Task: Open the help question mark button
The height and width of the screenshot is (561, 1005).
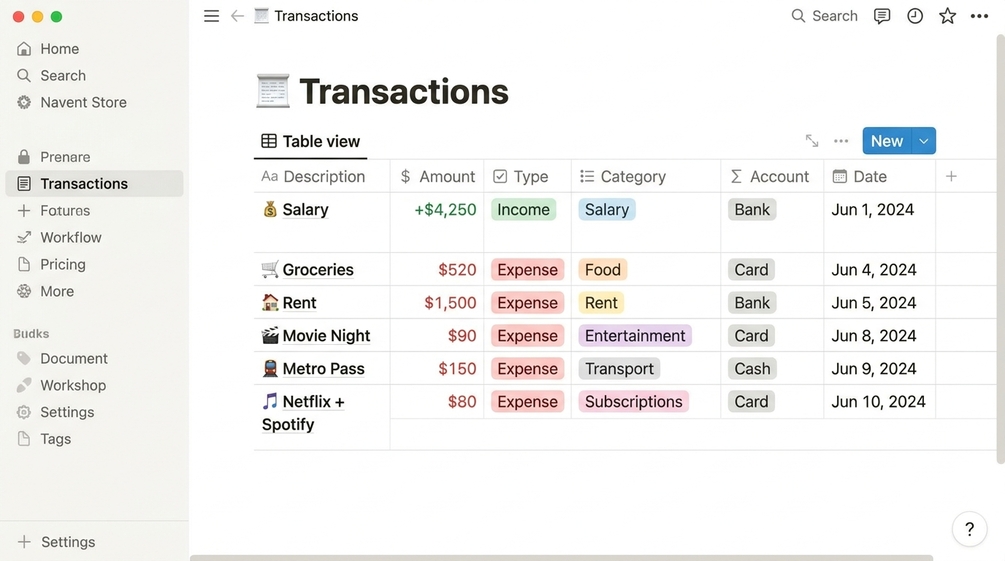Action: click(x=969, y=529)
